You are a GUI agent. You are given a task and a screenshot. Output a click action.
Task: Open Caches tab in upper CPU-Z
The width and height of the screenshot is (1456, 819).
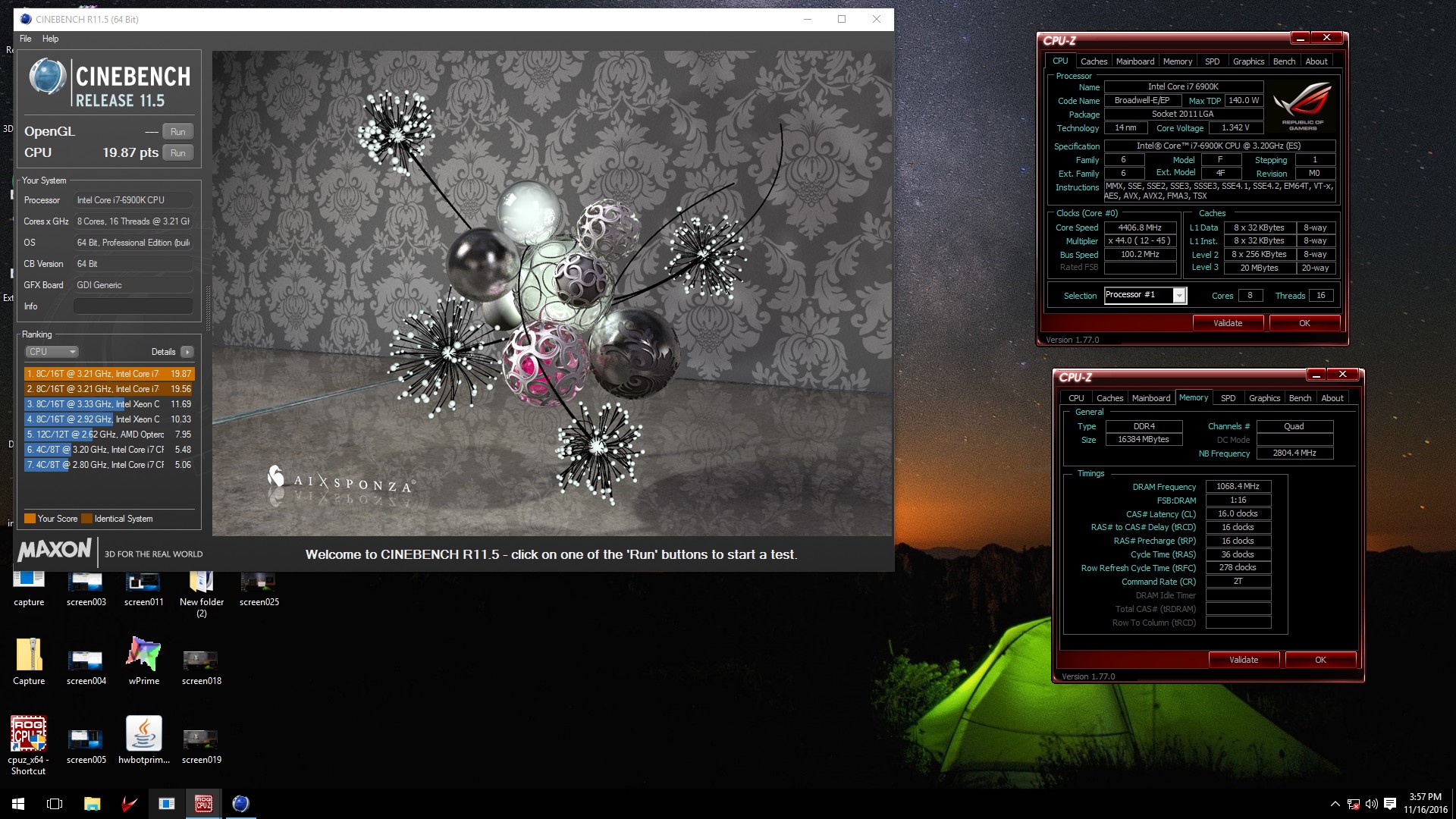click(x=1094, y=61)
